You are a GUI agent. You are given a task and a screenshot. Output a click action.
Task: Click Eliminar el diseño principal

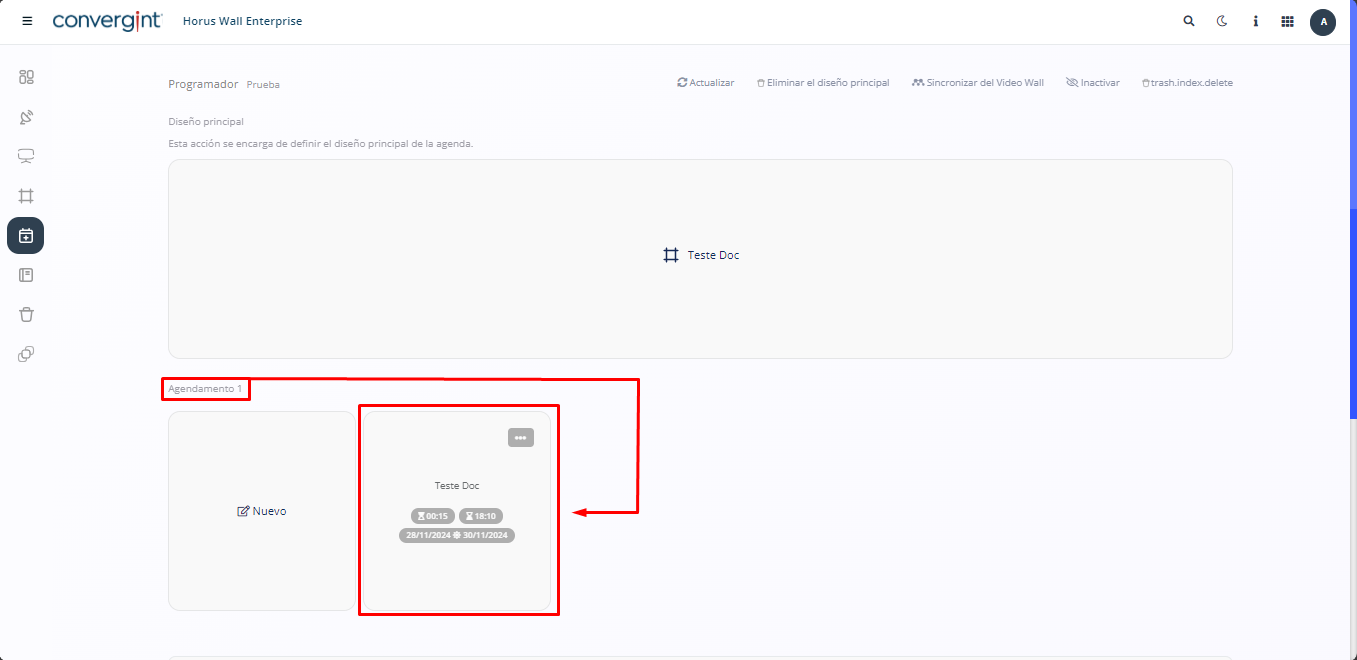[823, 83]
